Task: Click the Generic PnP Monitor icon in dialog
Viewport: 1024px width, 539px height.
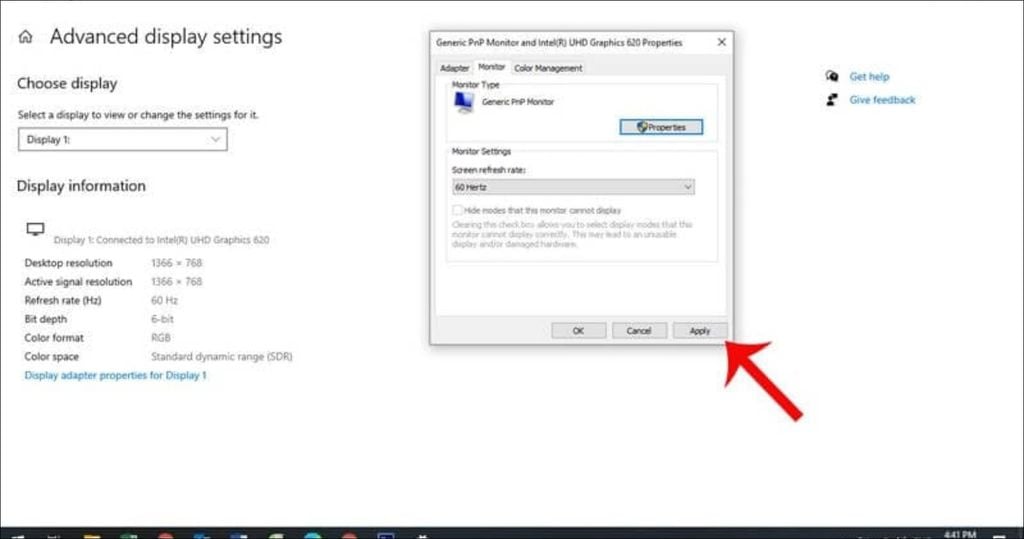Action: point(464,103)
